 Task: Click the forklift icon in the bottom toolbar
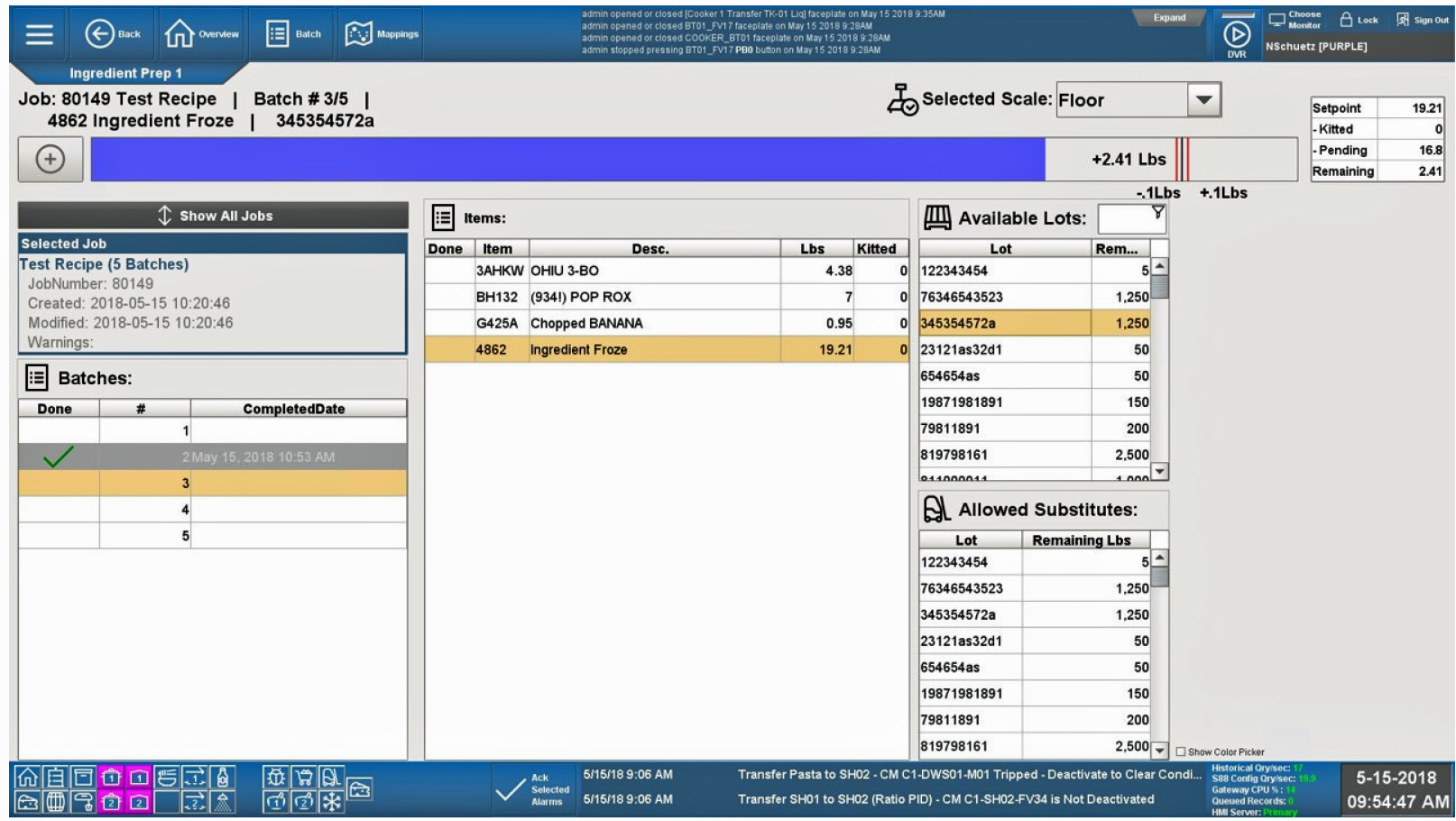(333, 778)
